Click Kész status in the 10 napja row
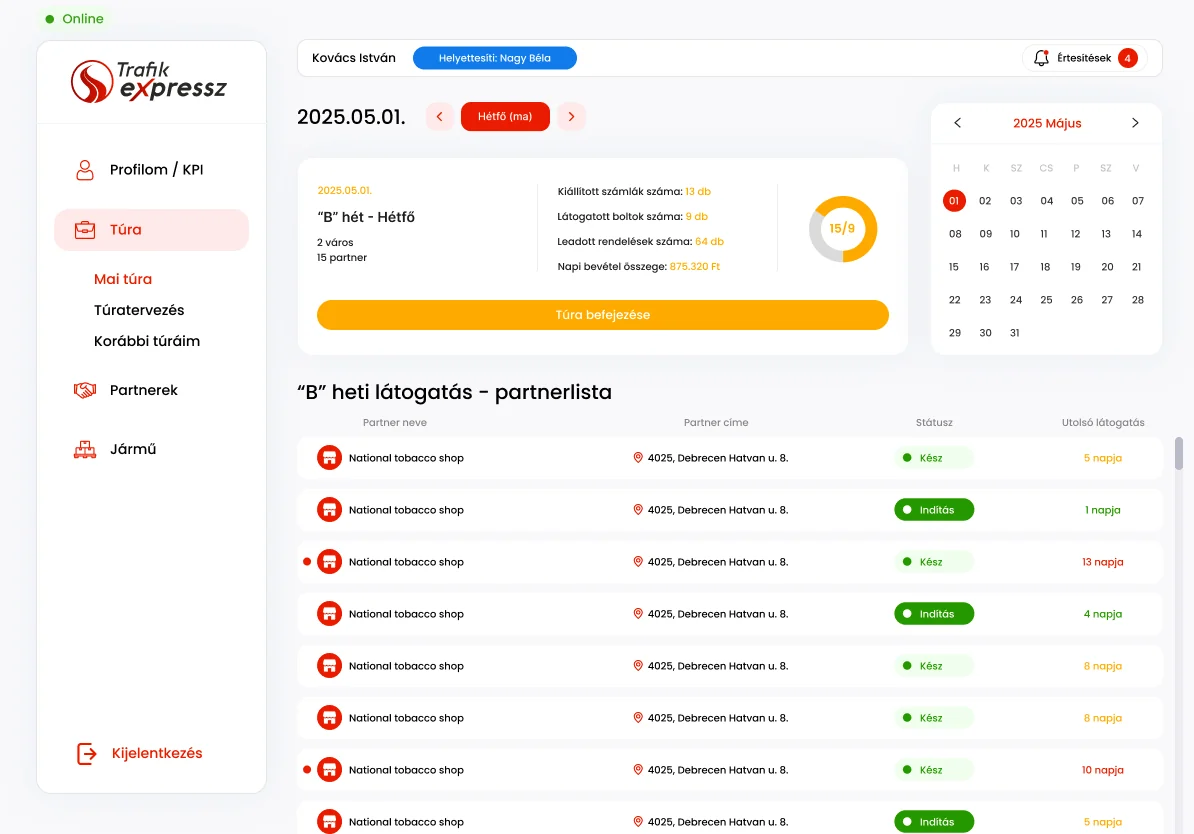This screenshot has height=834, width=1194. pos(934,770)
